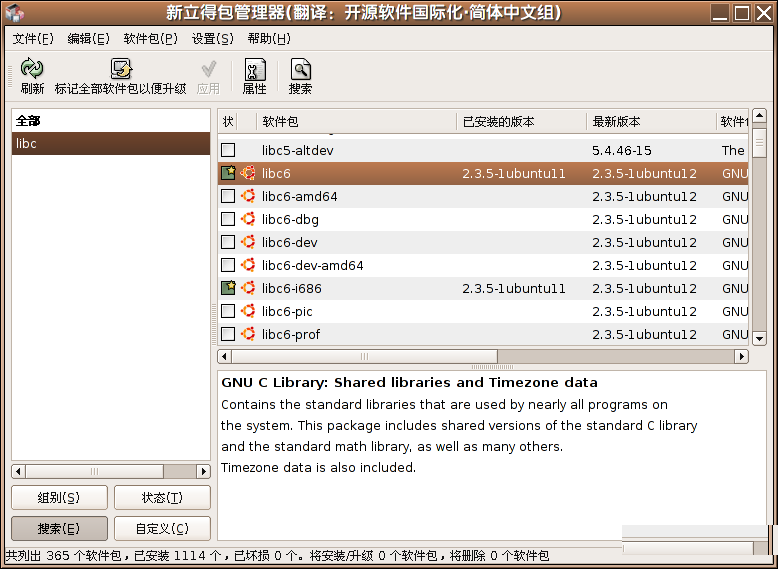The image size is (778, 569).
Task: Select the libc6-i686 package name
Action: 292,288
